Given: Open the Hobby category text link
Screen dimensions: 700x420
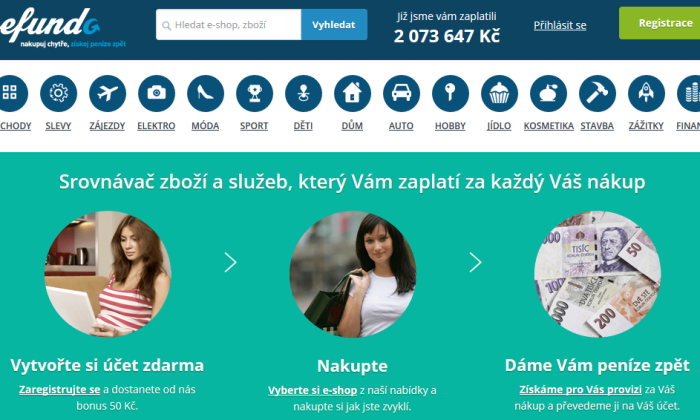Looking at the screenshot, I should [450, 126].
